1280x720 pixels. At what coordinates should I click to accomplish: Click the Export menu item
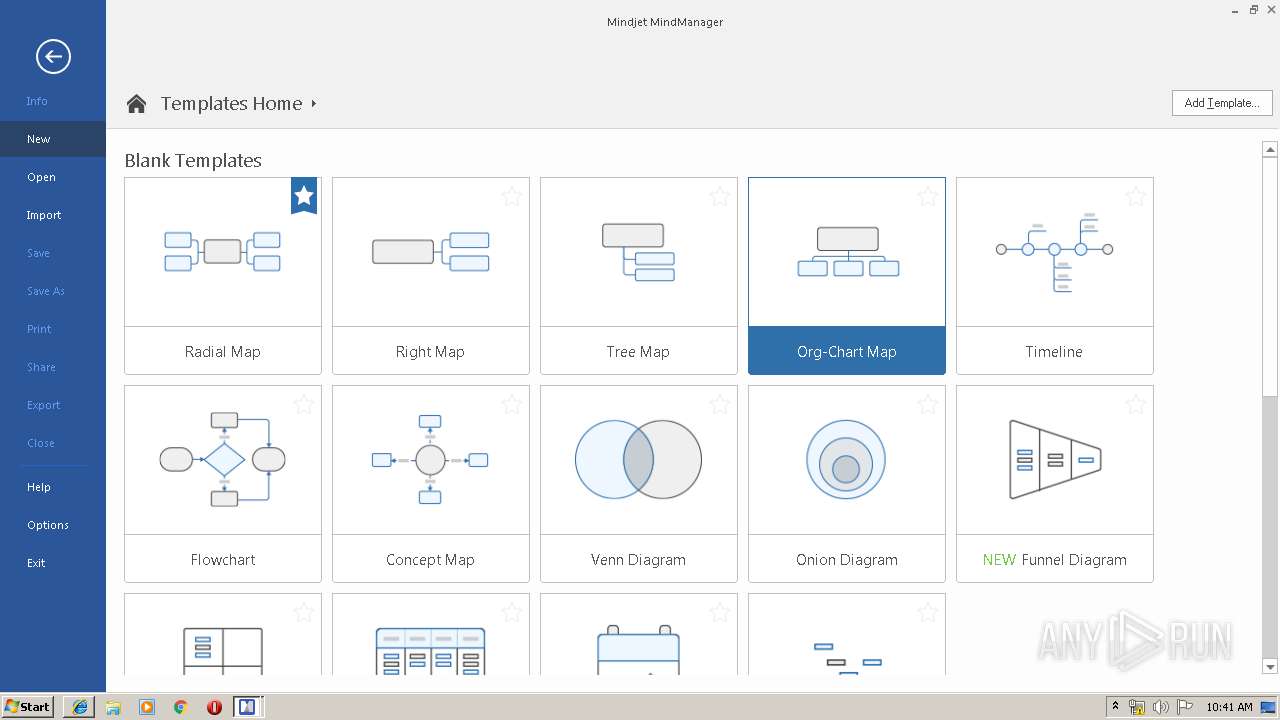[x=44, y=405]
